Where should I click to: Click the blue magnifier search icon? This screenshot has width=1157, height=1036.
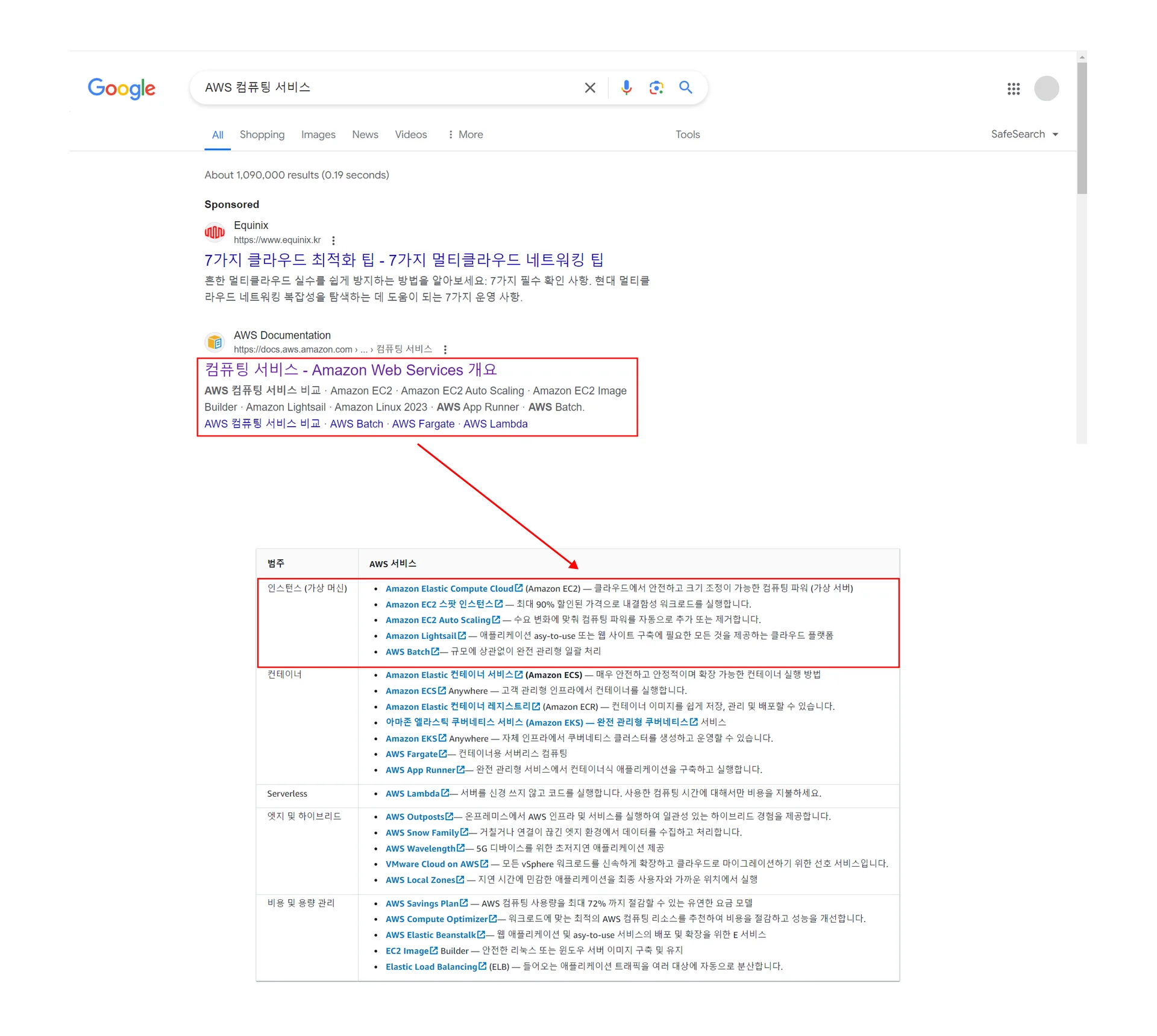click(685, 88)
